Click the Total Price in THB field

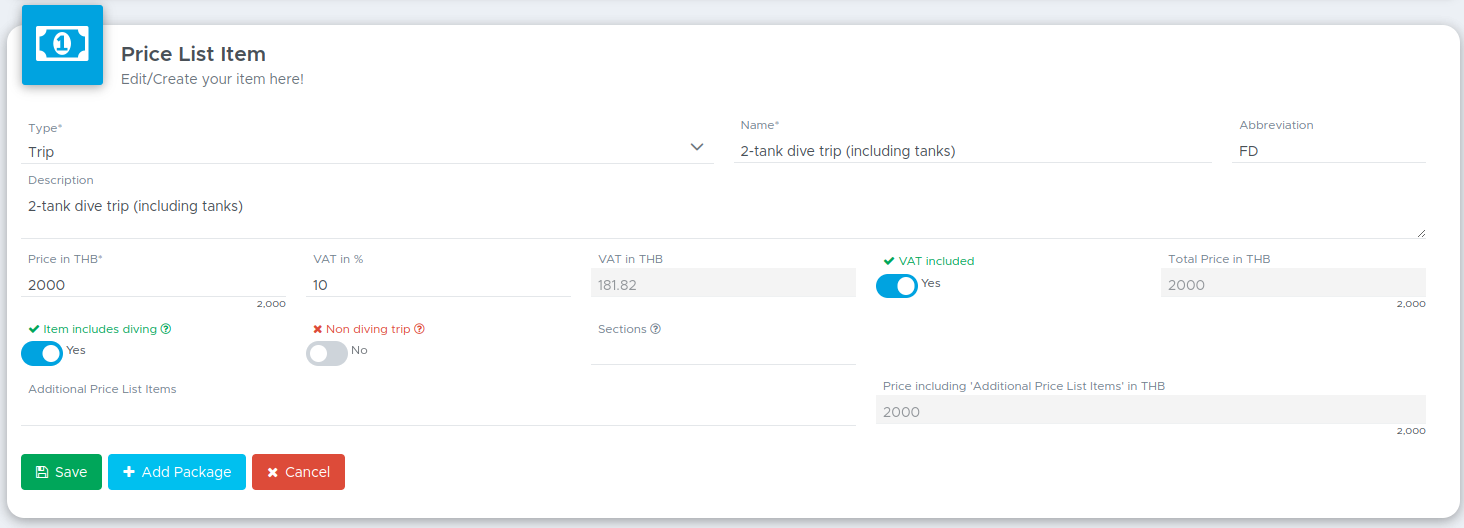(x=1293, y=284)
